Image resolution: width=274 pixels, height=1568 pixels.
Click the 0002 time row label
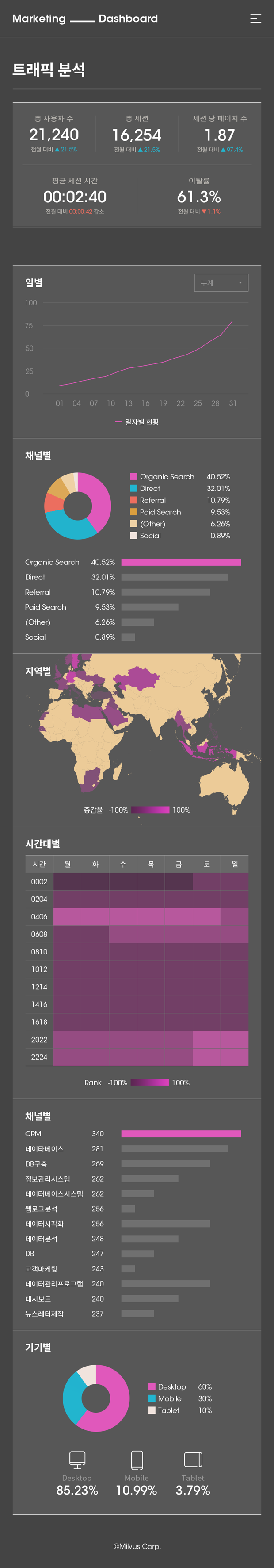(x=39, y=882)
